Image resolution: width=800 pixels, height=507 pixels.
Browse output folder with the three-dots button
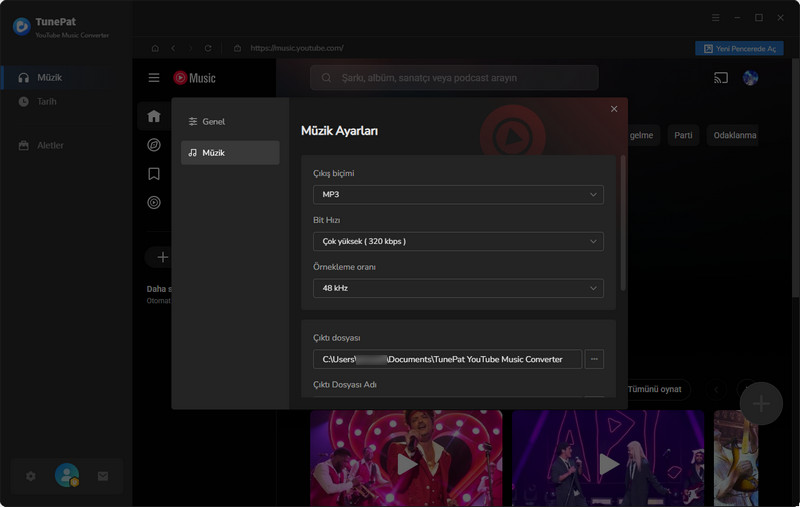594,359
